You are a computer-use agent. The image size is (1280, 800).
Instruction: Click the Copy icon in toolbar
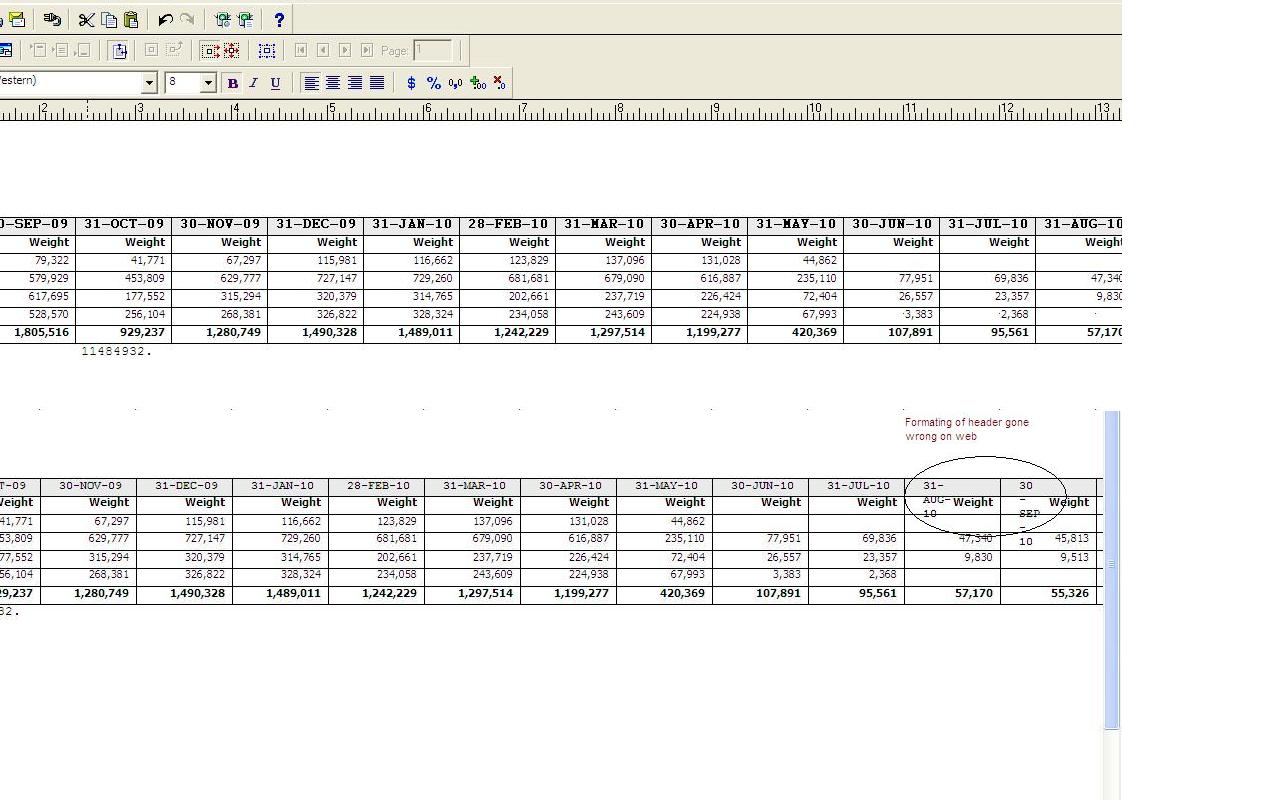(109, 19)
